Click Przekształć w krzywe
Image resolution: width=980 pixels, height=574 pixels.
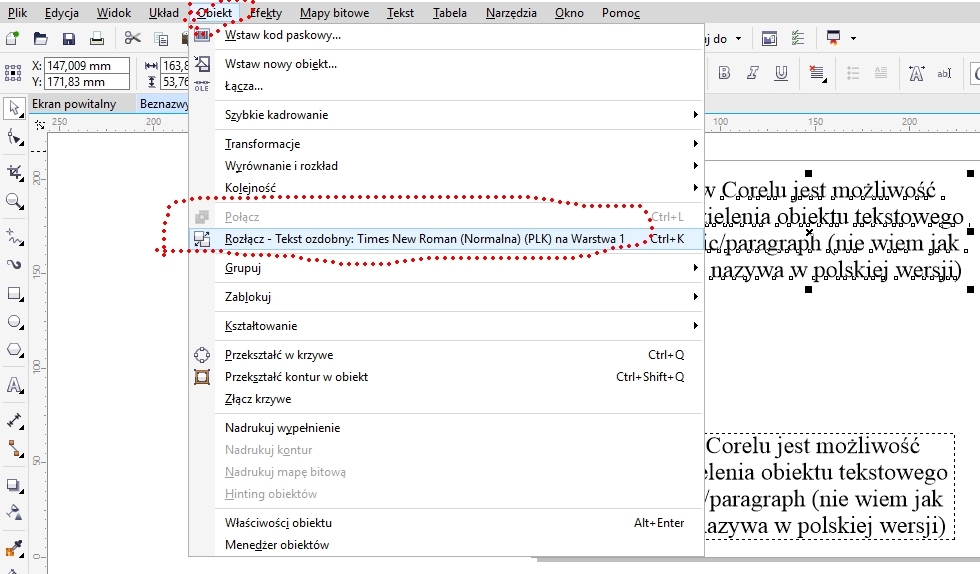(x=279, y=355)
